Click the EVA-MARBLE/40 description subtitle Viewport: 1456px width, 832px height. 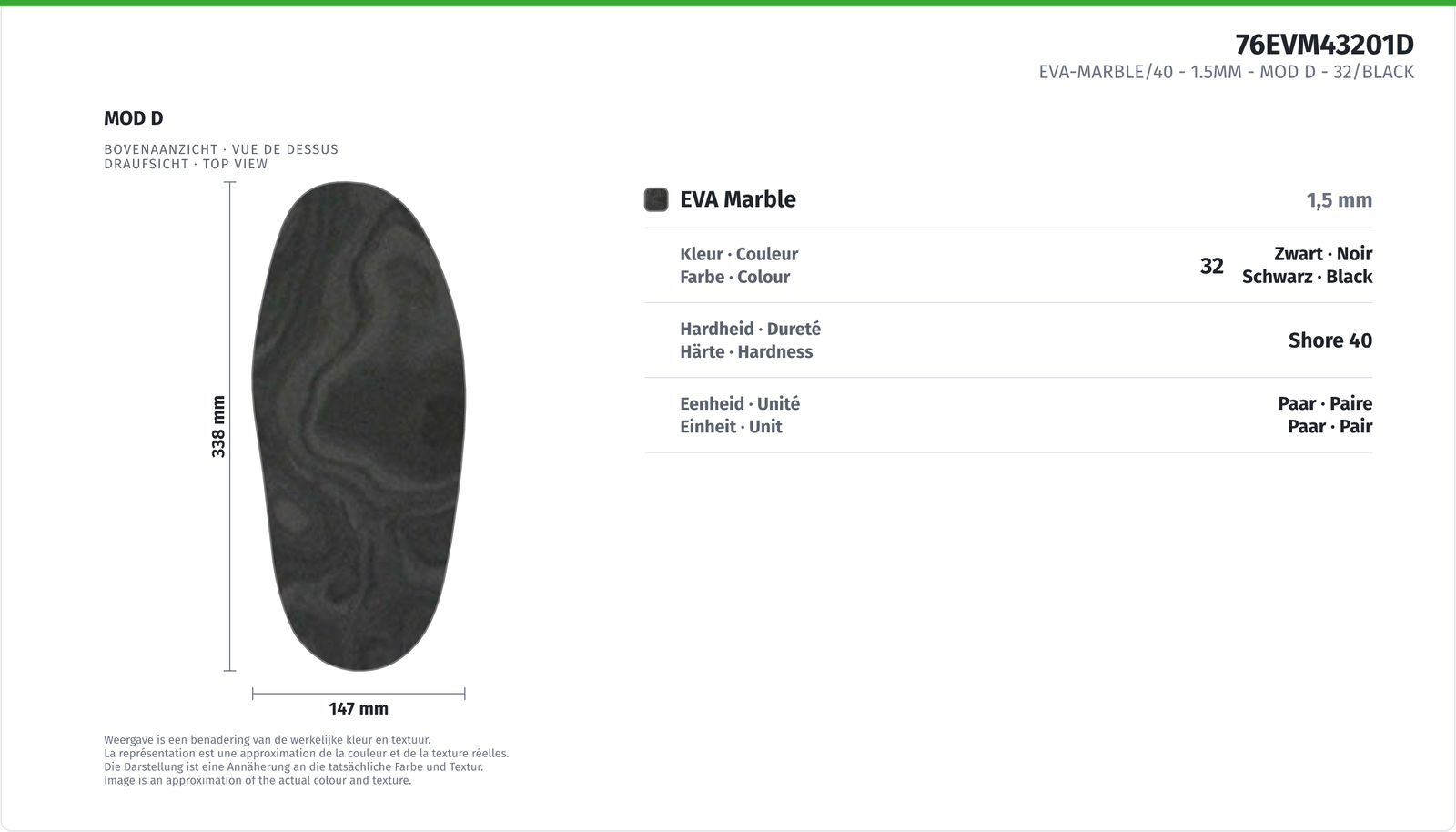click(1226, 72)
